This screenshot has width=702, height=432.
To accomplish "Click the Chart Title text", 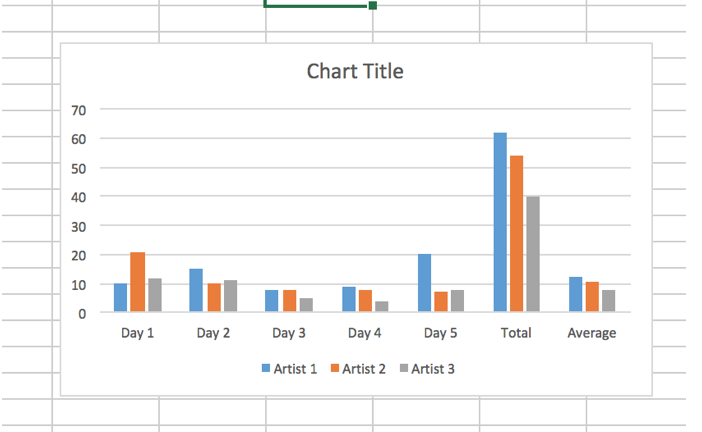I will click(355, 71).
